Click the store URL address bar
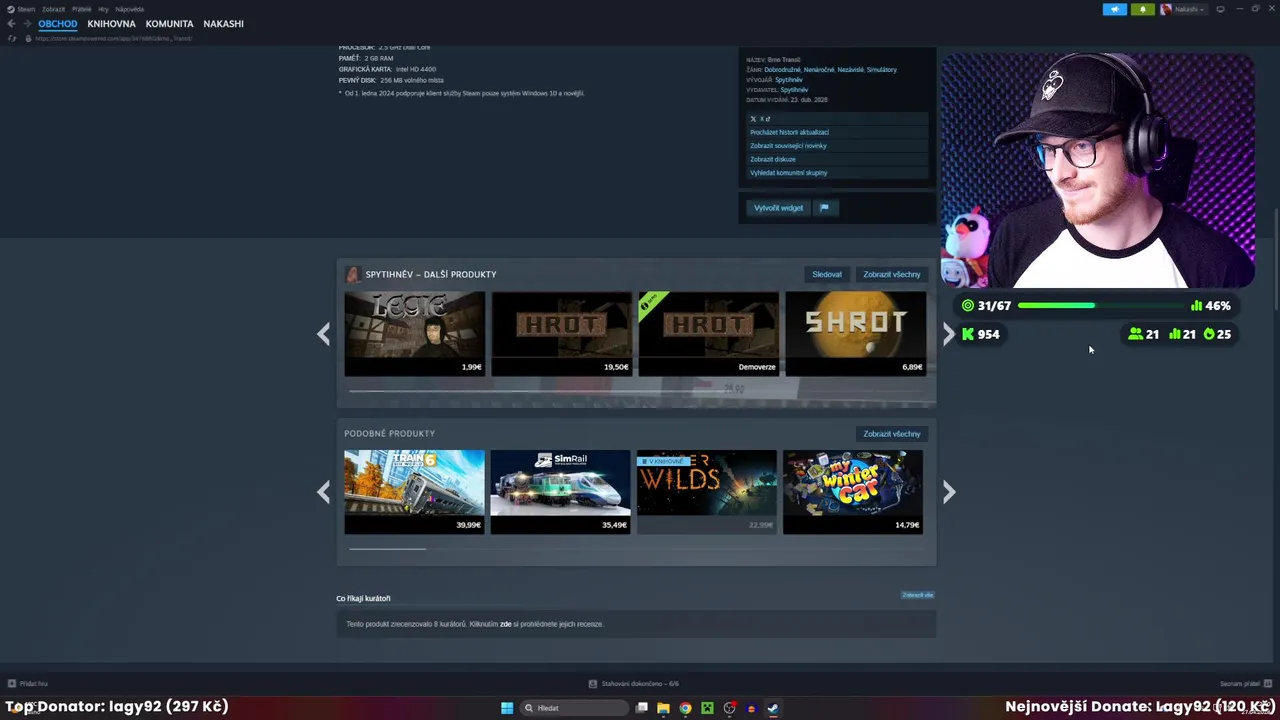1280x720 pixels. [x=113, y=38]
